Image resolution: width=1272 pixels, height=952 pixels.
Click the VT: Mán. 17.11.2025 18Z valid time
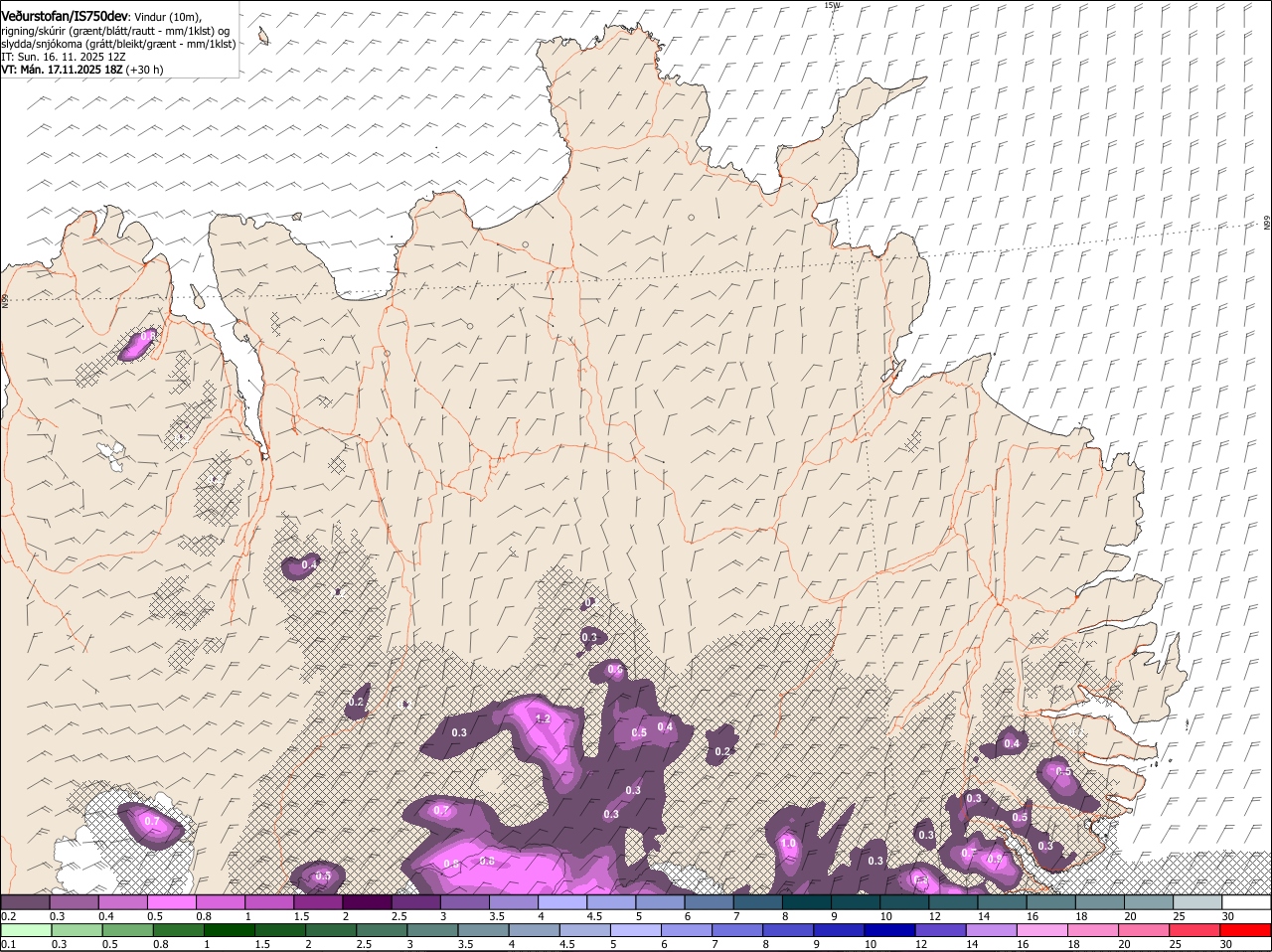(x=62, y=71)
